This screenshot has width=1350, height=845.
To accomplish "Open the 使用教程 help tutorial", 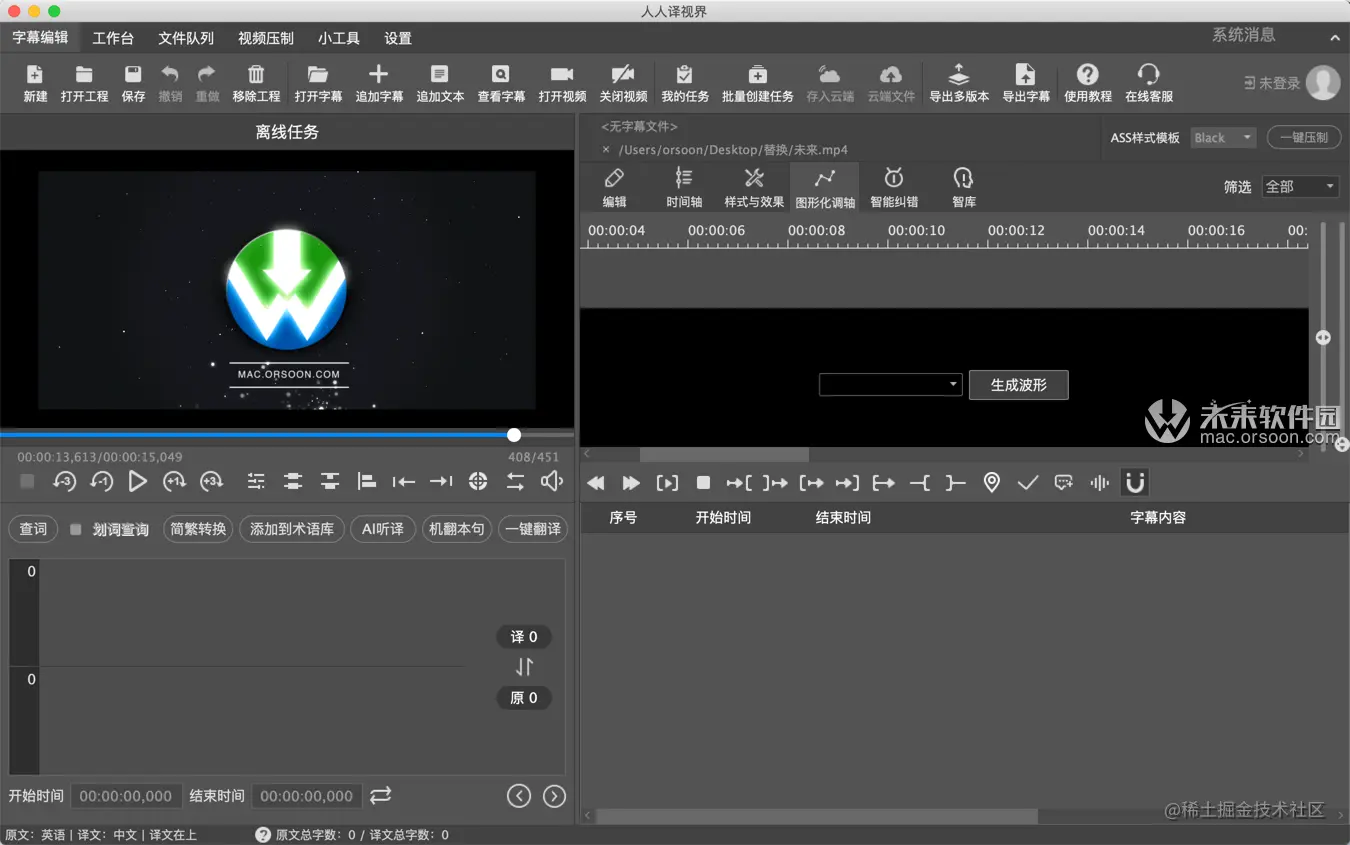I will (x=1088, y=83).
